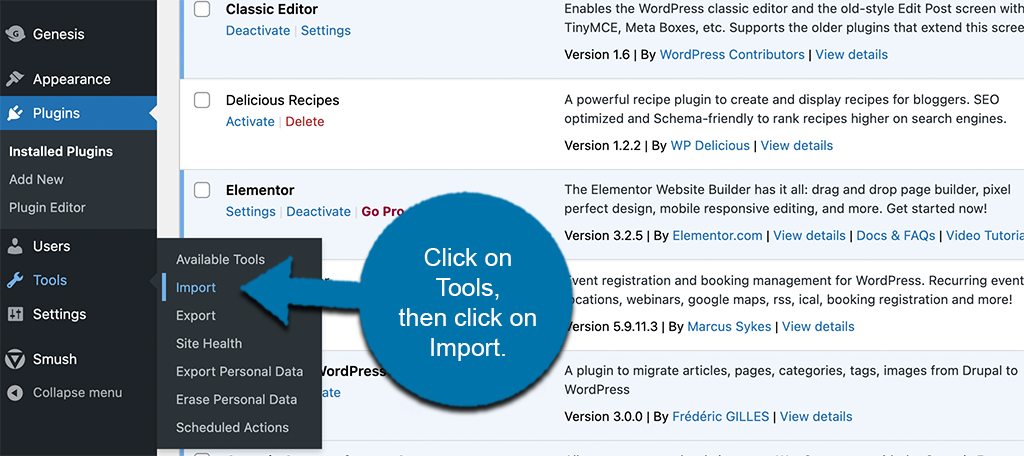Open Classic Editor Settings link
The width and height of the screenshot is (1024, 456).
tap(325, 31)
